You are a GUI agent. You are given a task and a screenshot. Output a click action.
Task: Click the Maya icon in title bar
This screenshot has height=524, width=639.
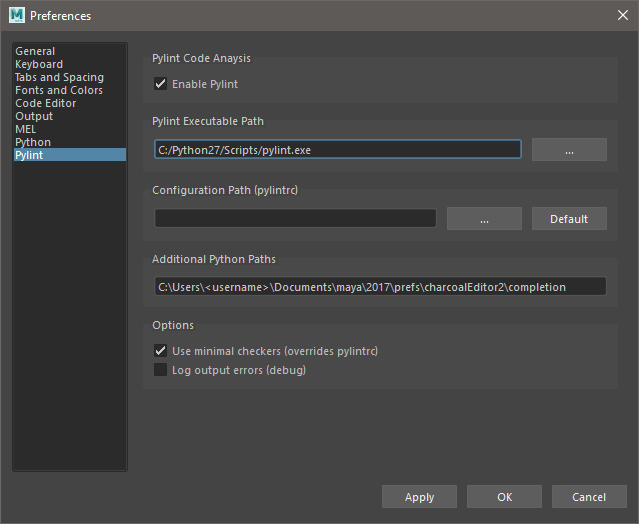pos(15,15)
